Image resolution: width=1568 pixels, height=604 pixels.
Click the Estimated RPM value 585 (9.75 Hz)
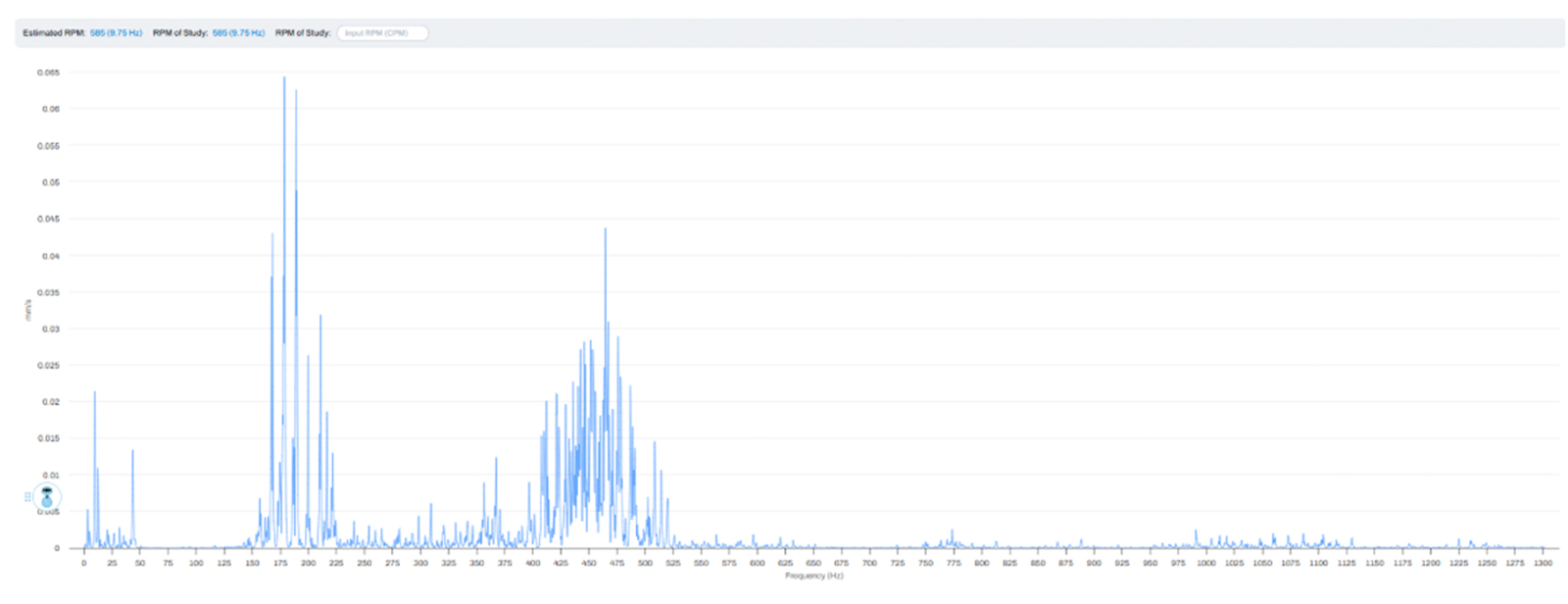tap(116, 33)
